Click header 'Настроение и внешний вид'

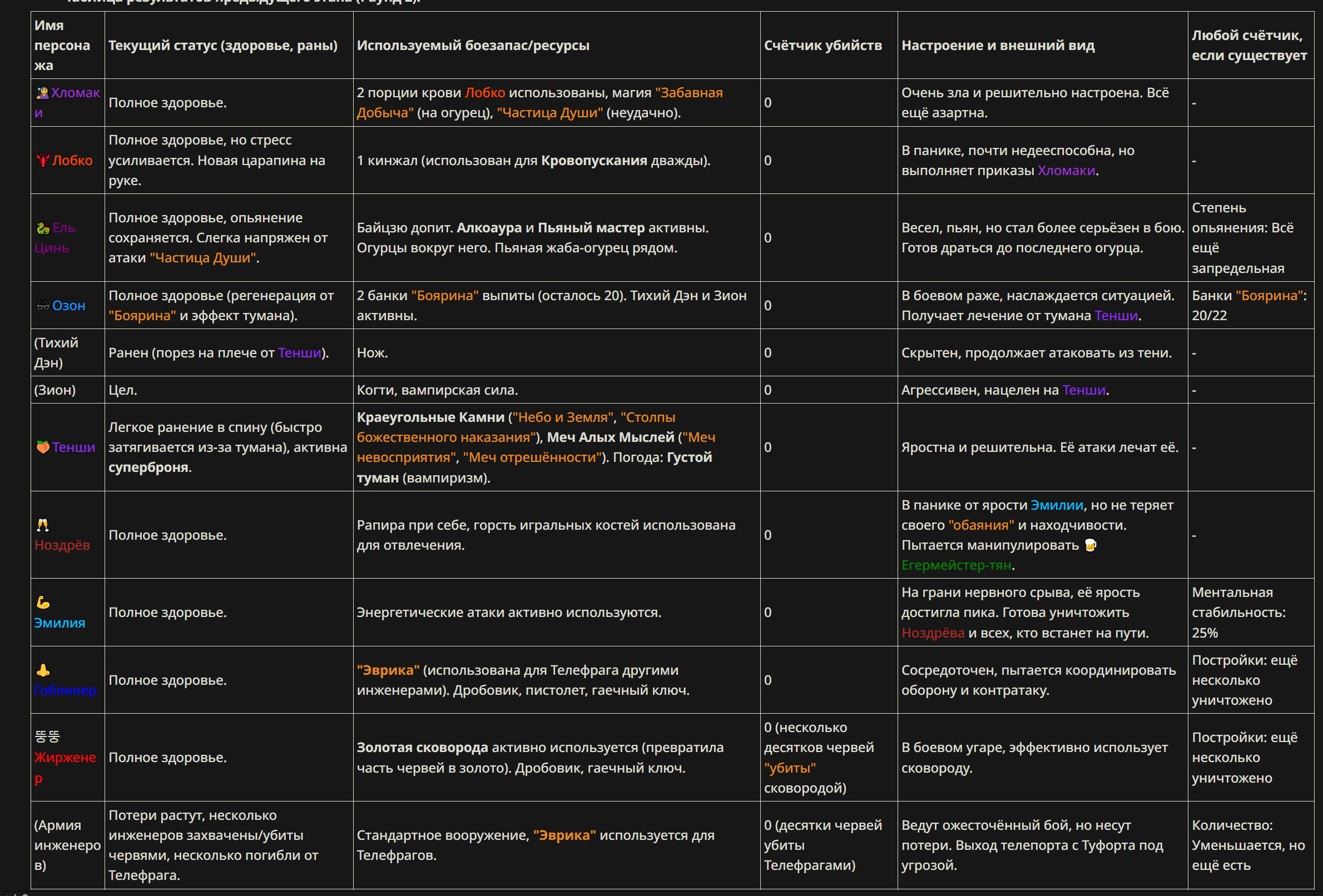(x=998, y=46)
